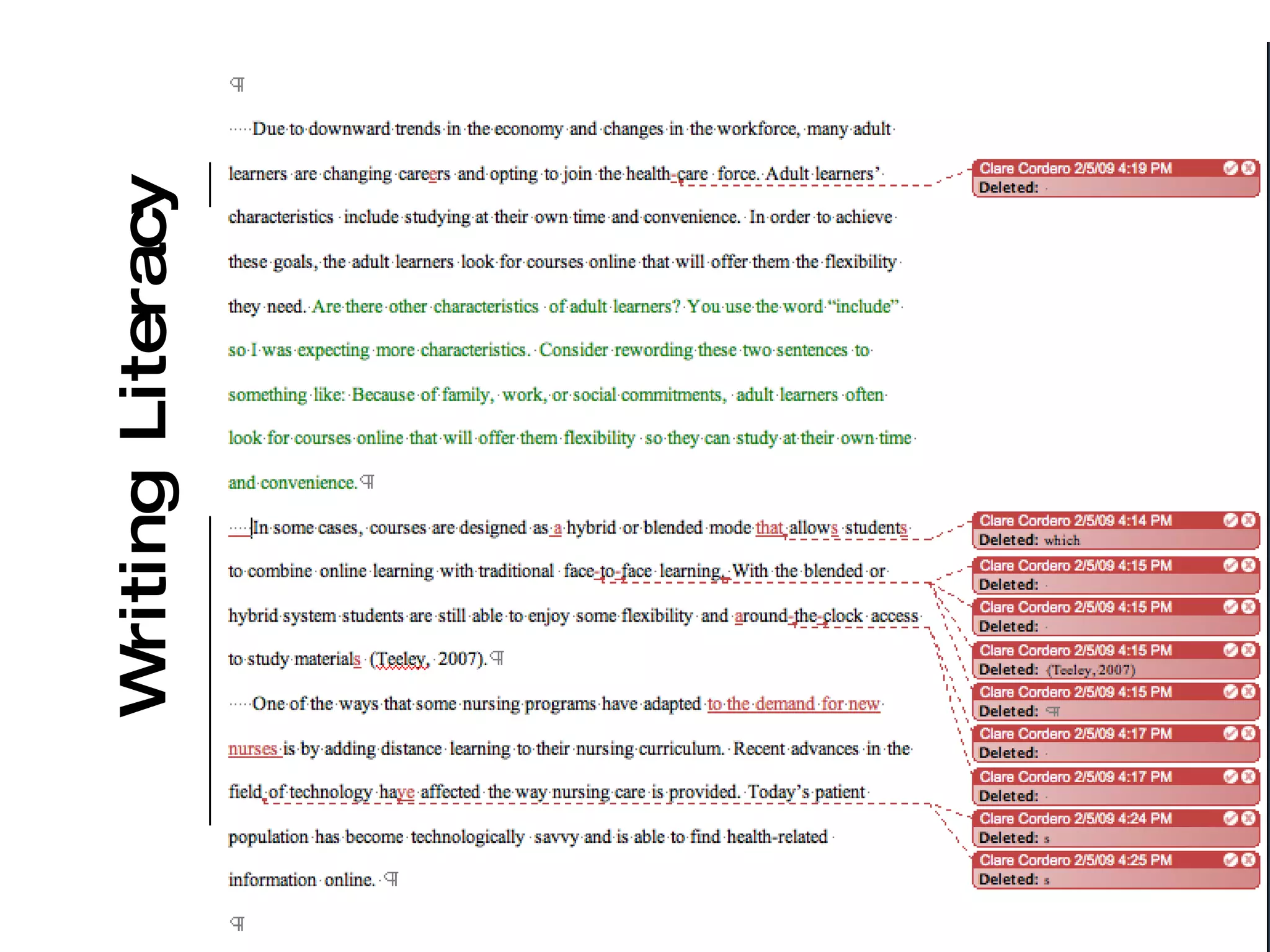Image resolution: width=1270 pixels, height=952 pixels.
Task: Accept the 4:25 PM deletion of 's'
Action: pos(1230,860)
